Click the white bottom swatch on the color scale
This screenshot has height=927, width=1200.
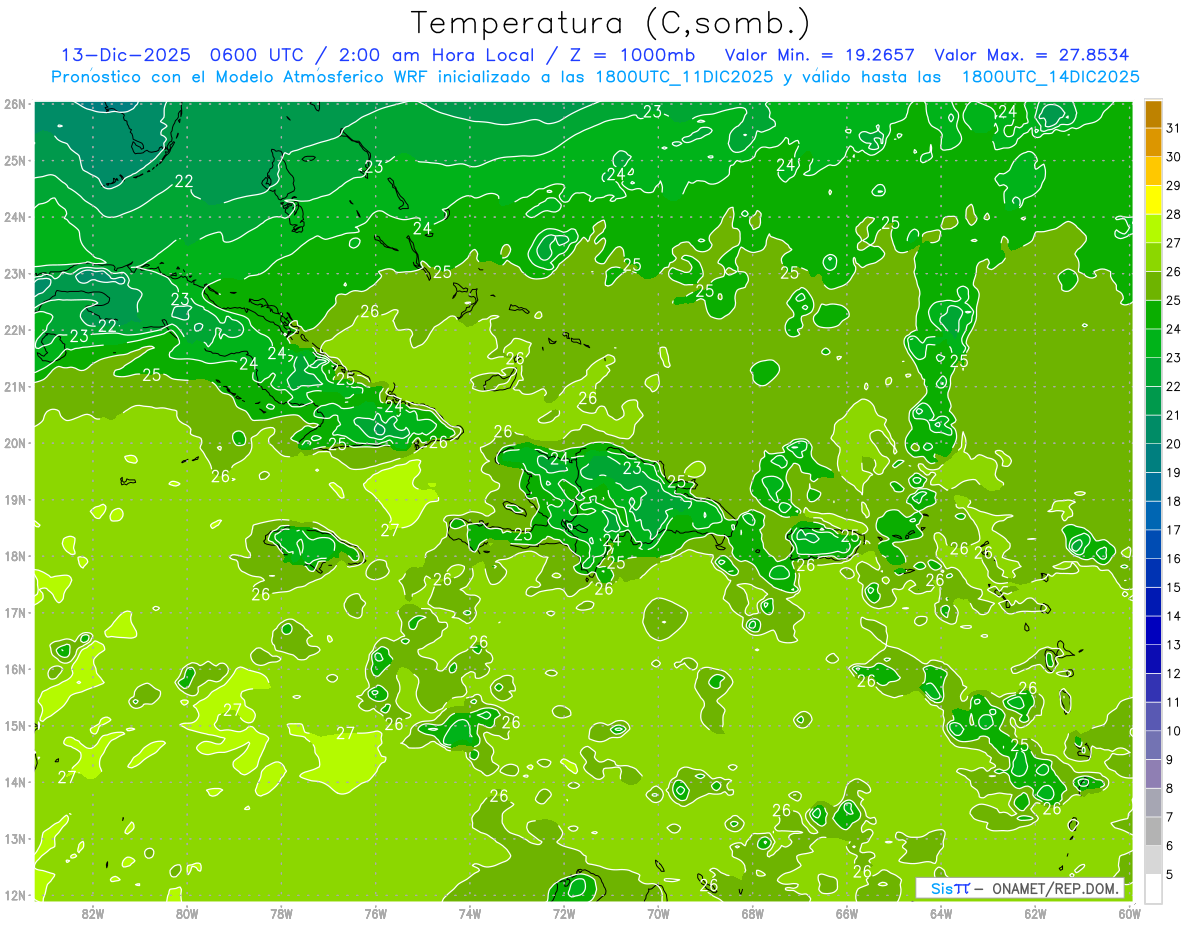(x=1154, y=888)
